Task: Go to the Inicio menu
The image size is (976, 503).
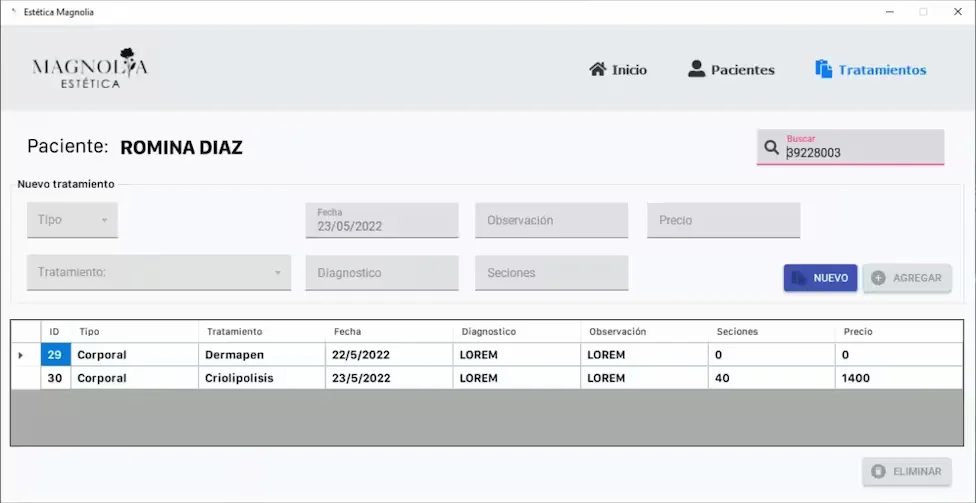Action: (x=618, y=70)
